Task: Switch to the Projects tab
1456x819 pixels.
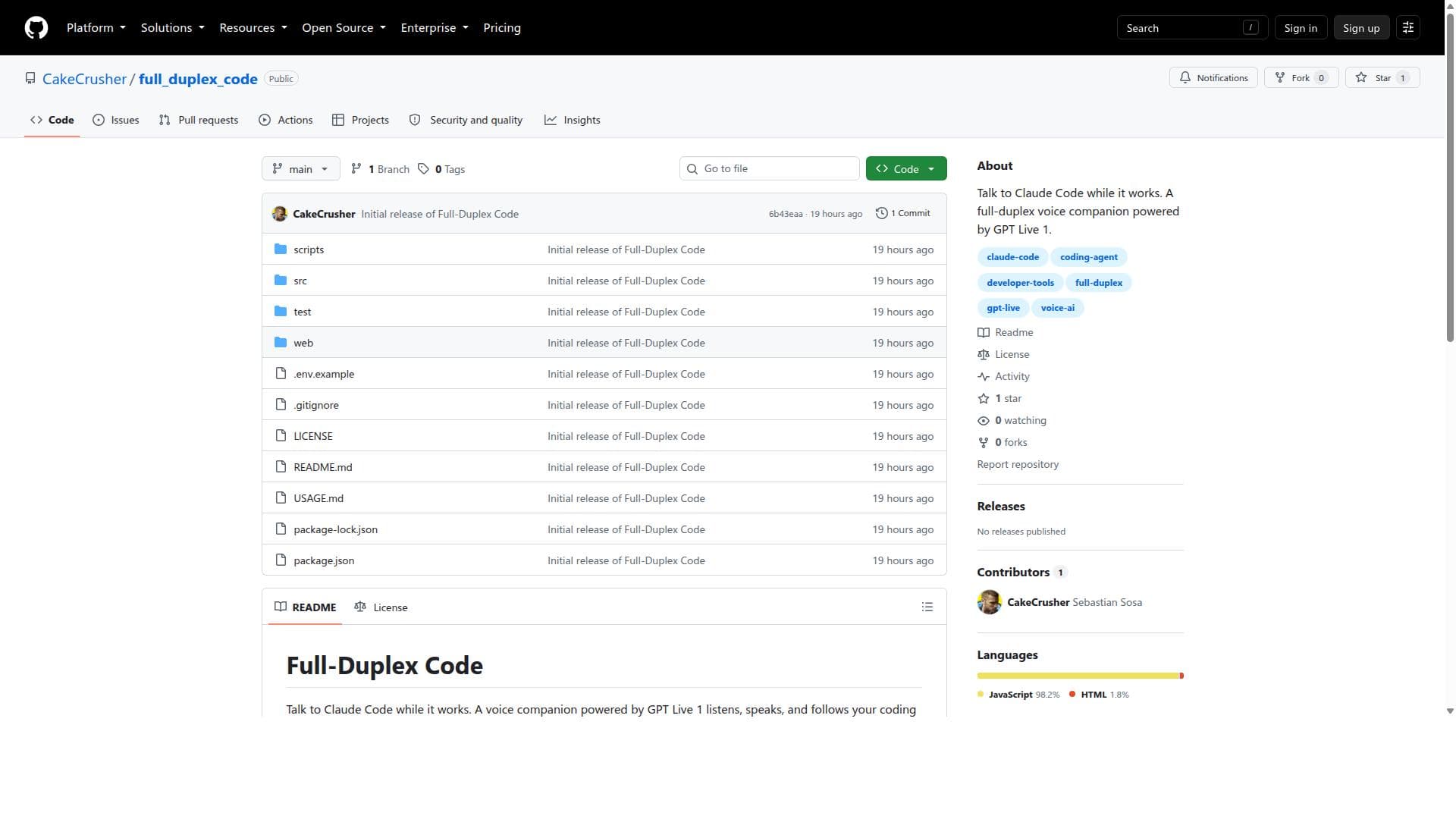Action: point(361,120)
